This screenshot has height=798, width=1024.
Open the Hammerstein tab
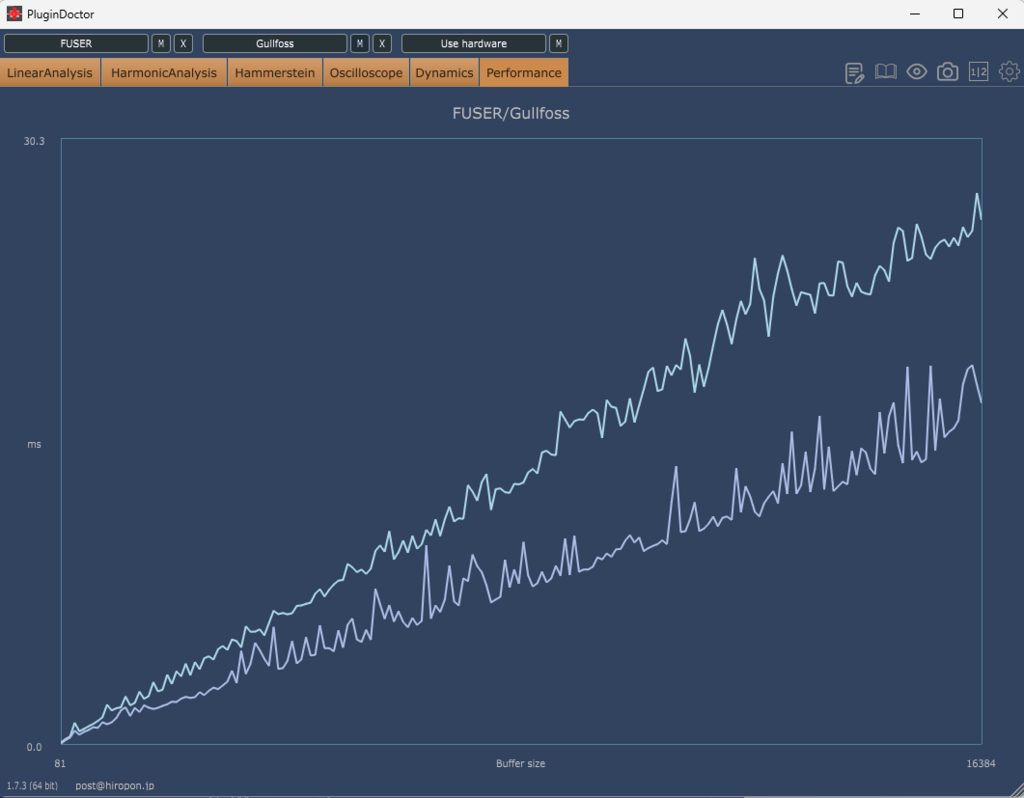click(275, 72)
